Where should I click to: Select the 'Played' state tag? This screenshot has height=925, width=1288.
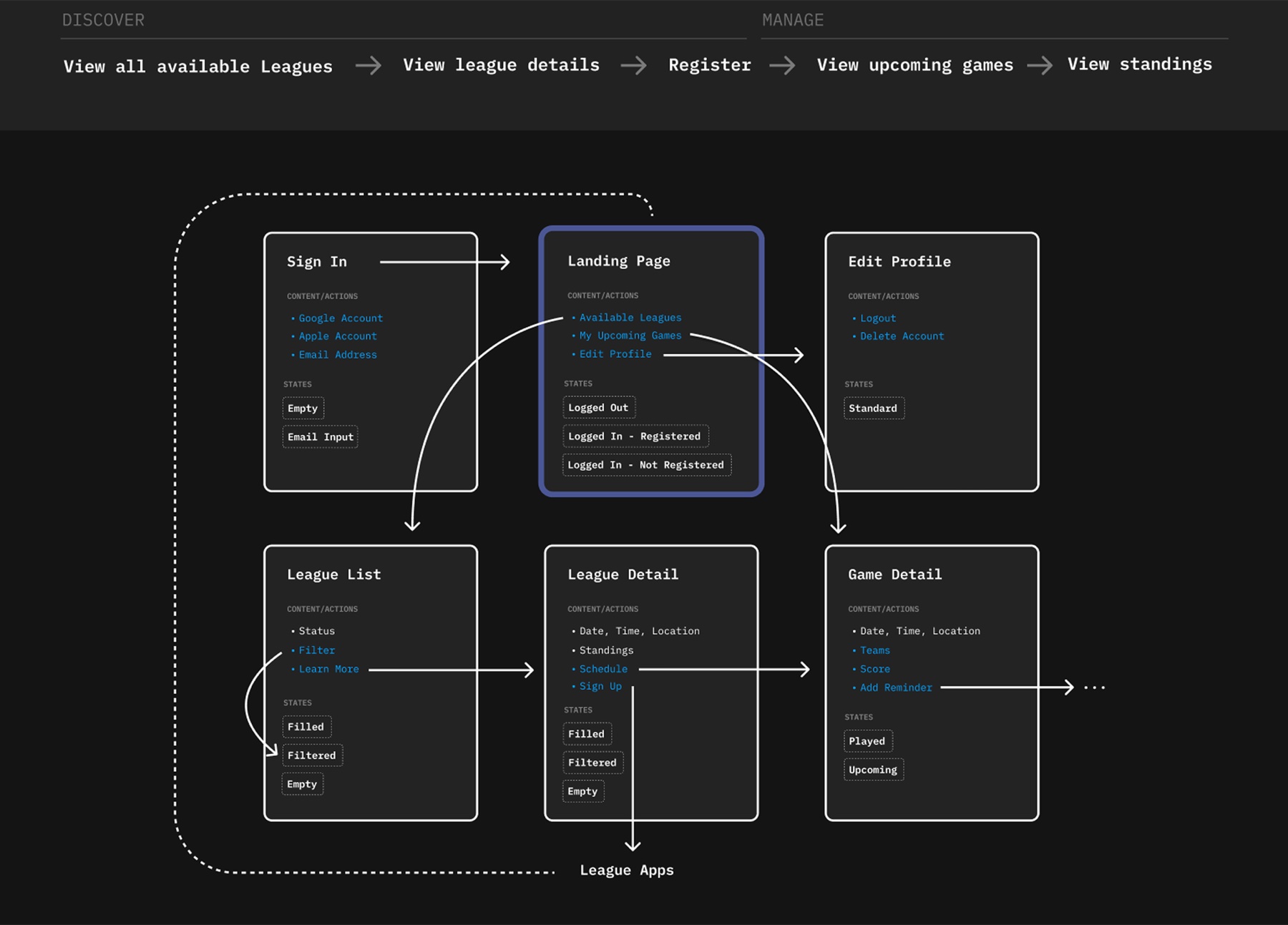pos(868,741)
